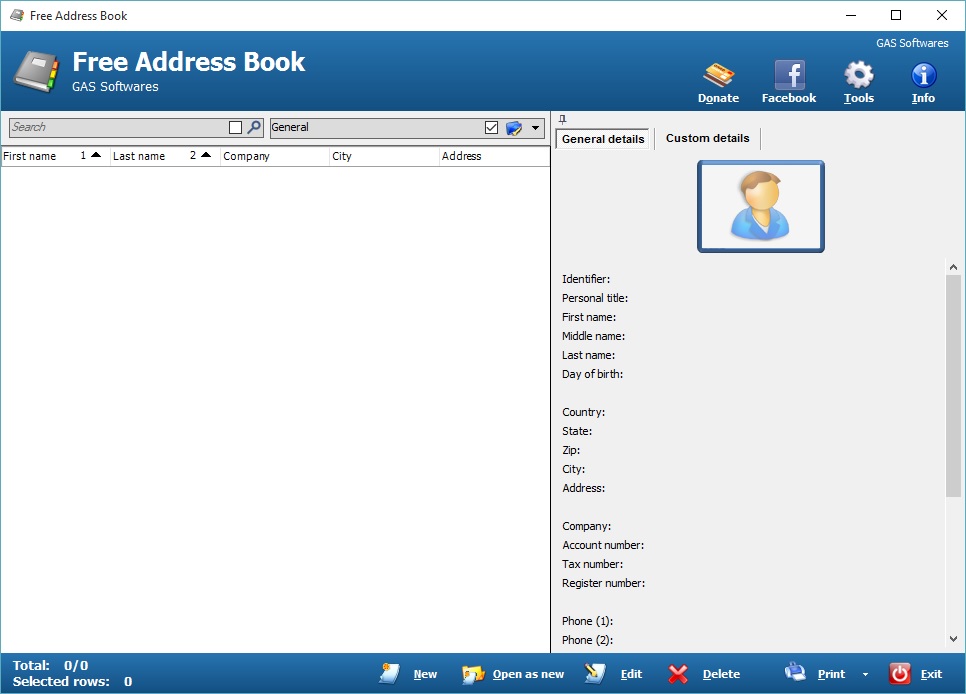Image resolution: width=966 pixels, height=694 pixels.
Task: Click the 'Phone (2):' label
Action: (x=587, y=640)
